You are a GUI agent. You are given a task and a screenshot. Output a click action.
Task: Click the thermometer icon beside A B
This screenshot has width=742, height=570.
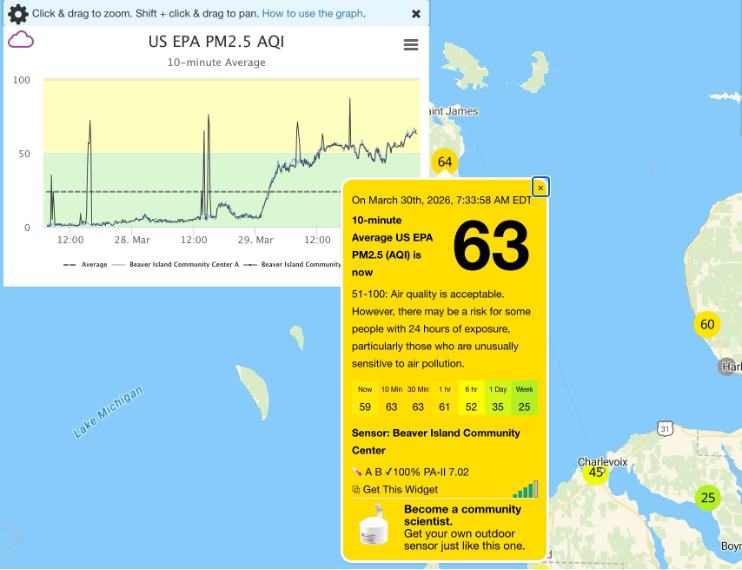(357, 471)
